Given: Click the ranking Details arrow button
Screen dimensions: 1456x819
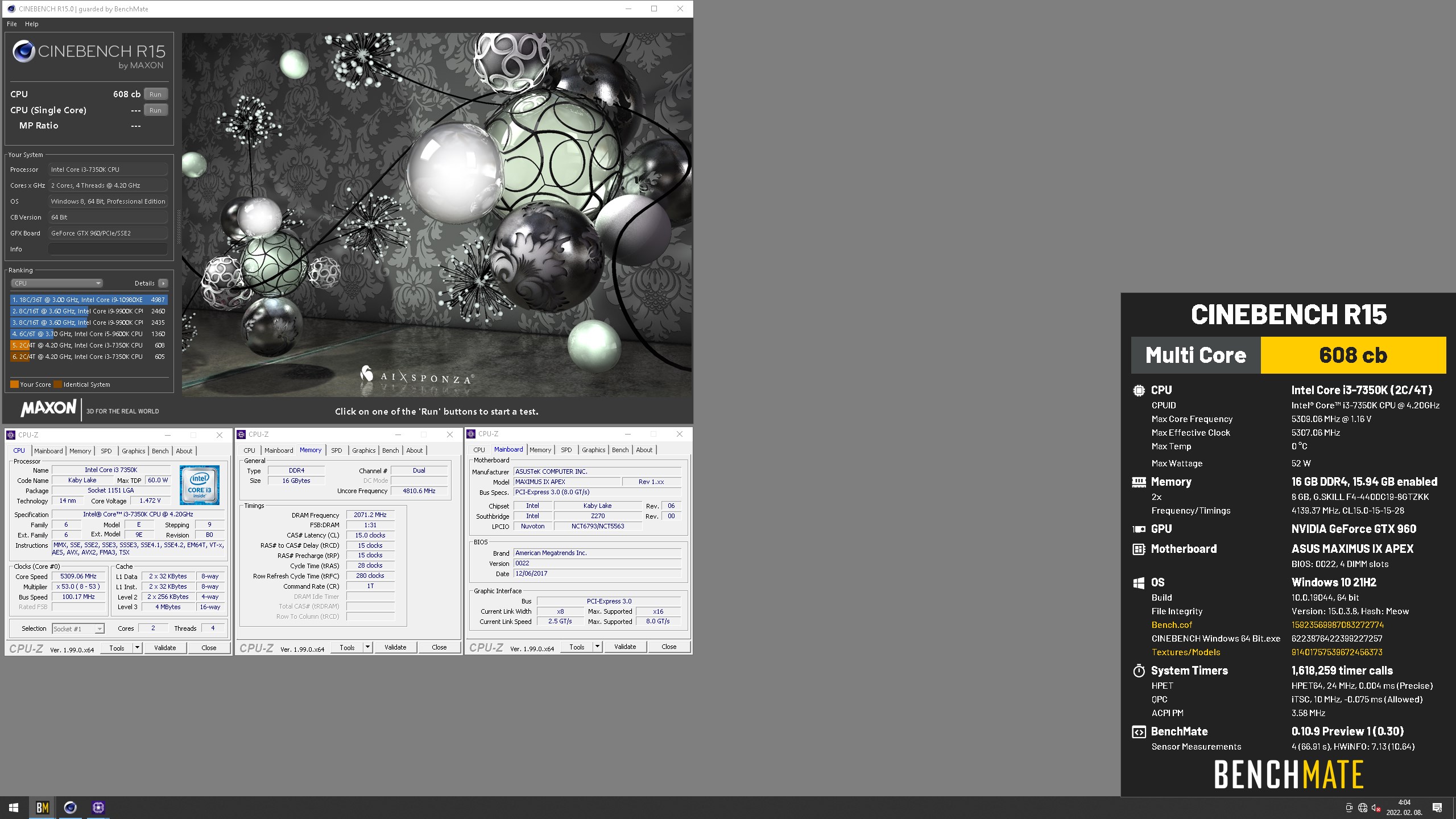Looking at the screenshot, I should tap(163, 283).
